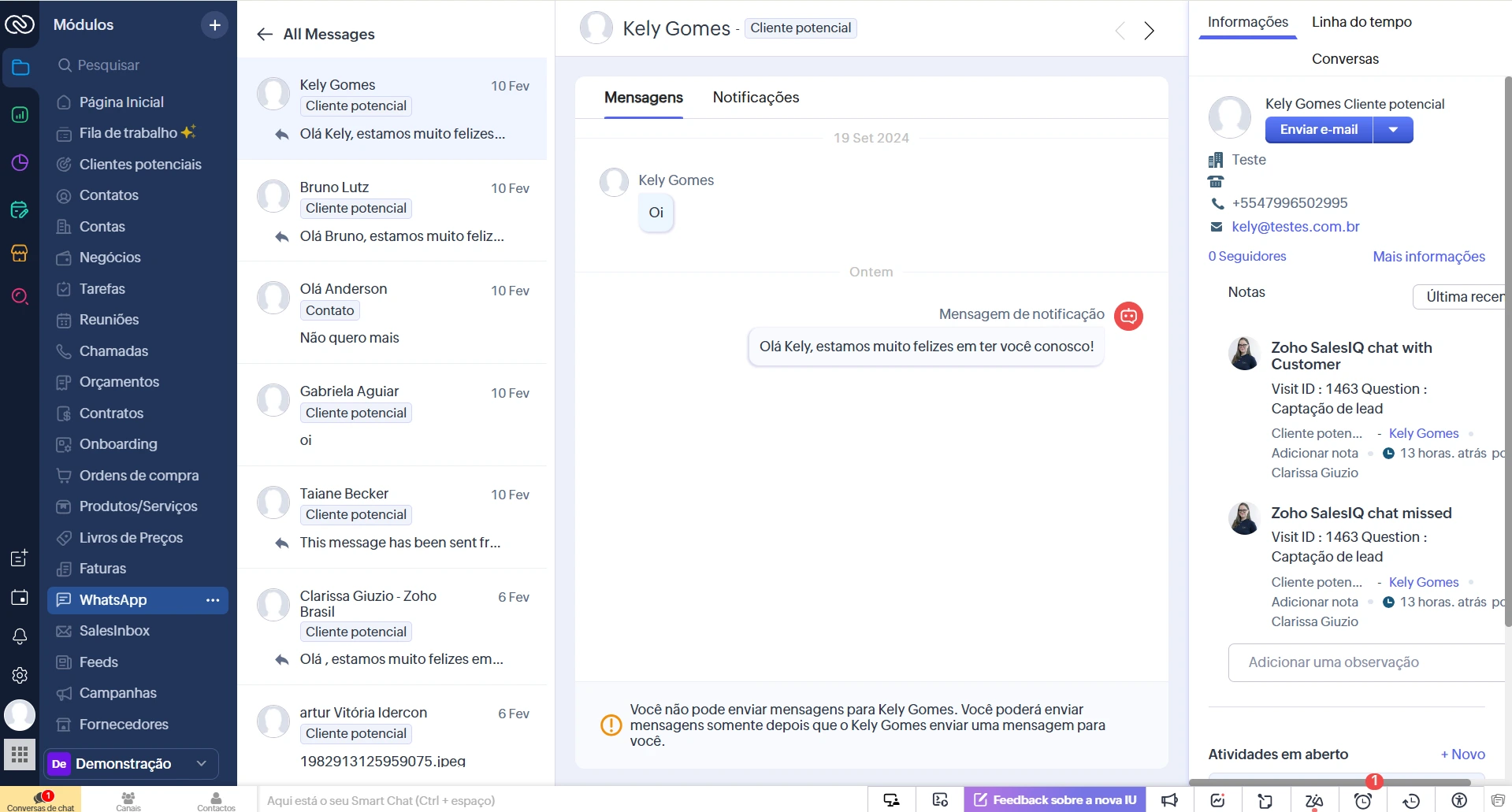Click the 0 Seguidores link
Image resolution: width=1512 pixels, height=812 pixels.
click(x=1246, y=257)
